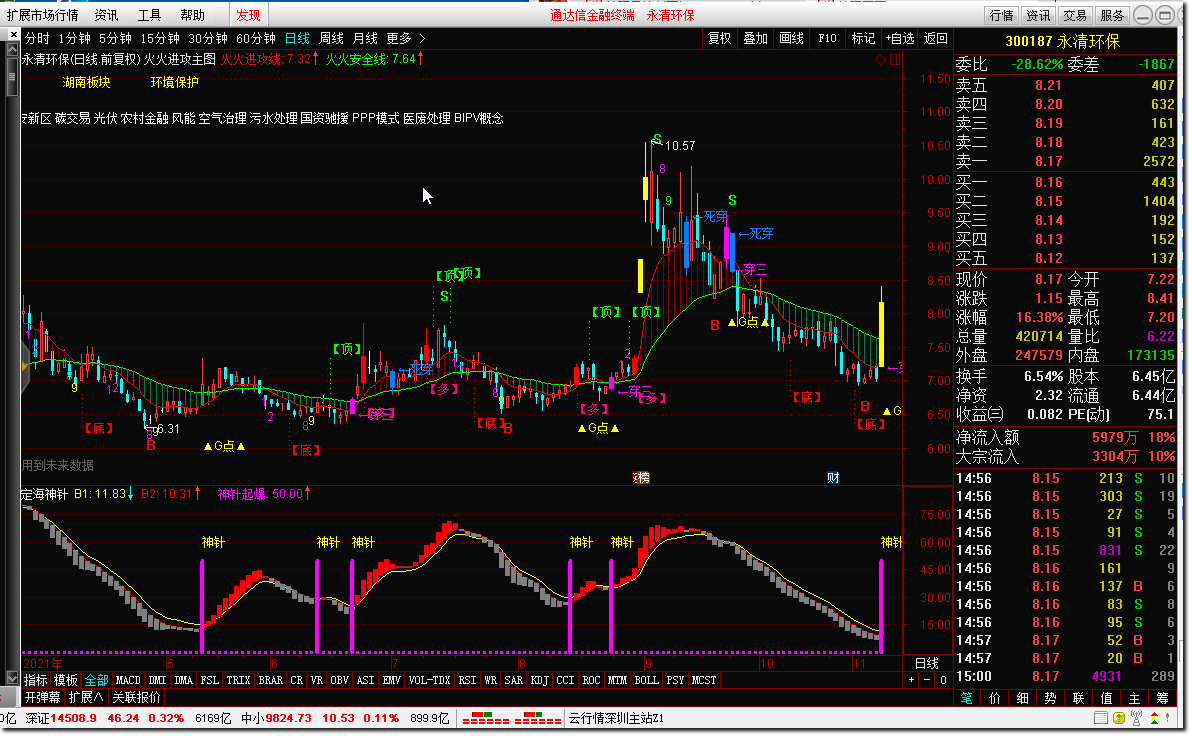
Task: Select the VOL-TDX indicator
Action: pyautogui.click(x=430, y=680)
